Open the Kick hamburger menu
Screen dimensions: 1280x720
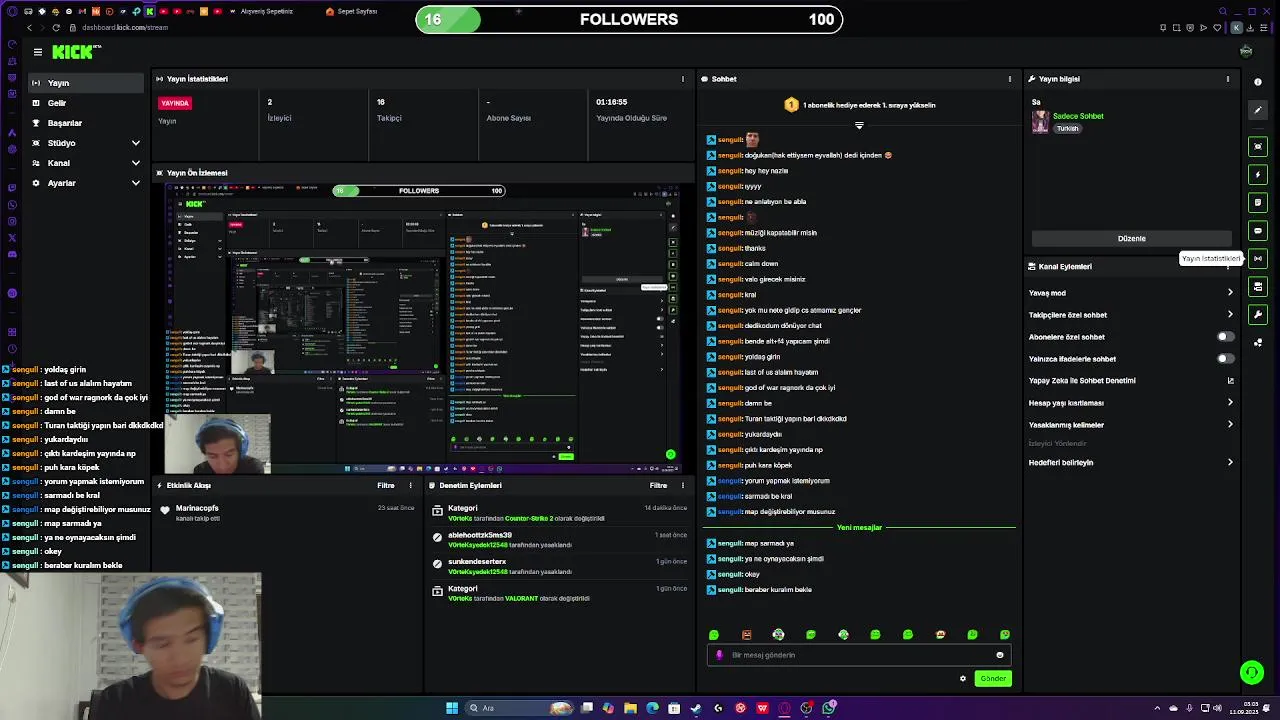point(37,52)
